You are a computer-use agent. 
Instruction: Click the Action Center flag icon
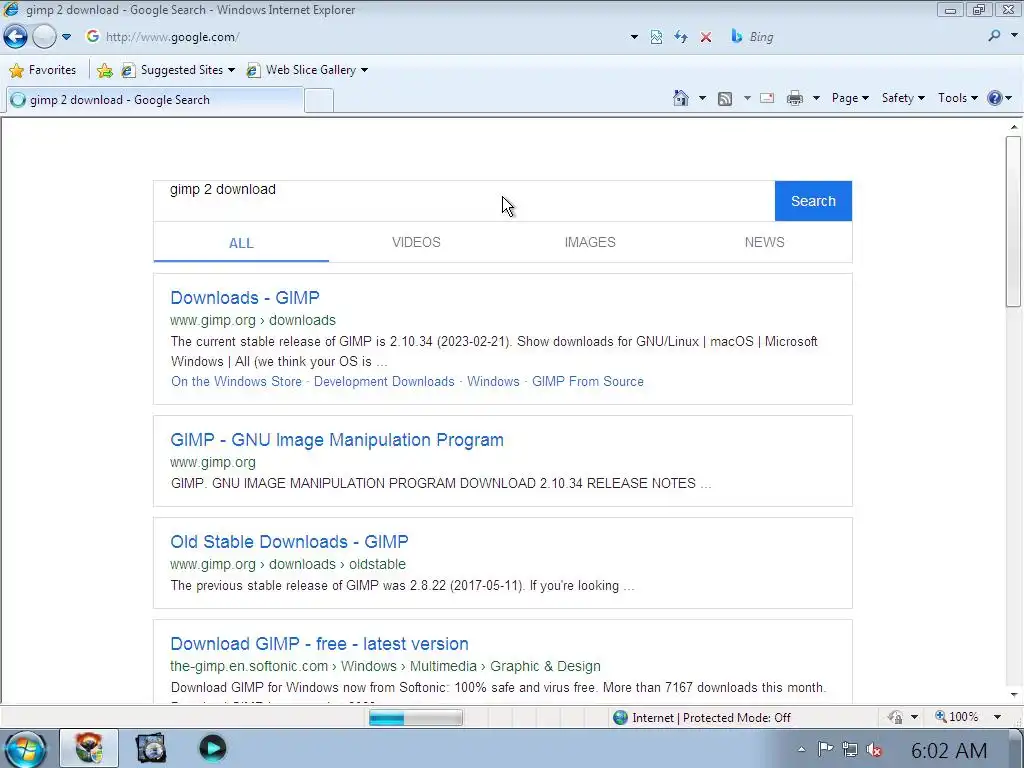(x=825, y=749)
